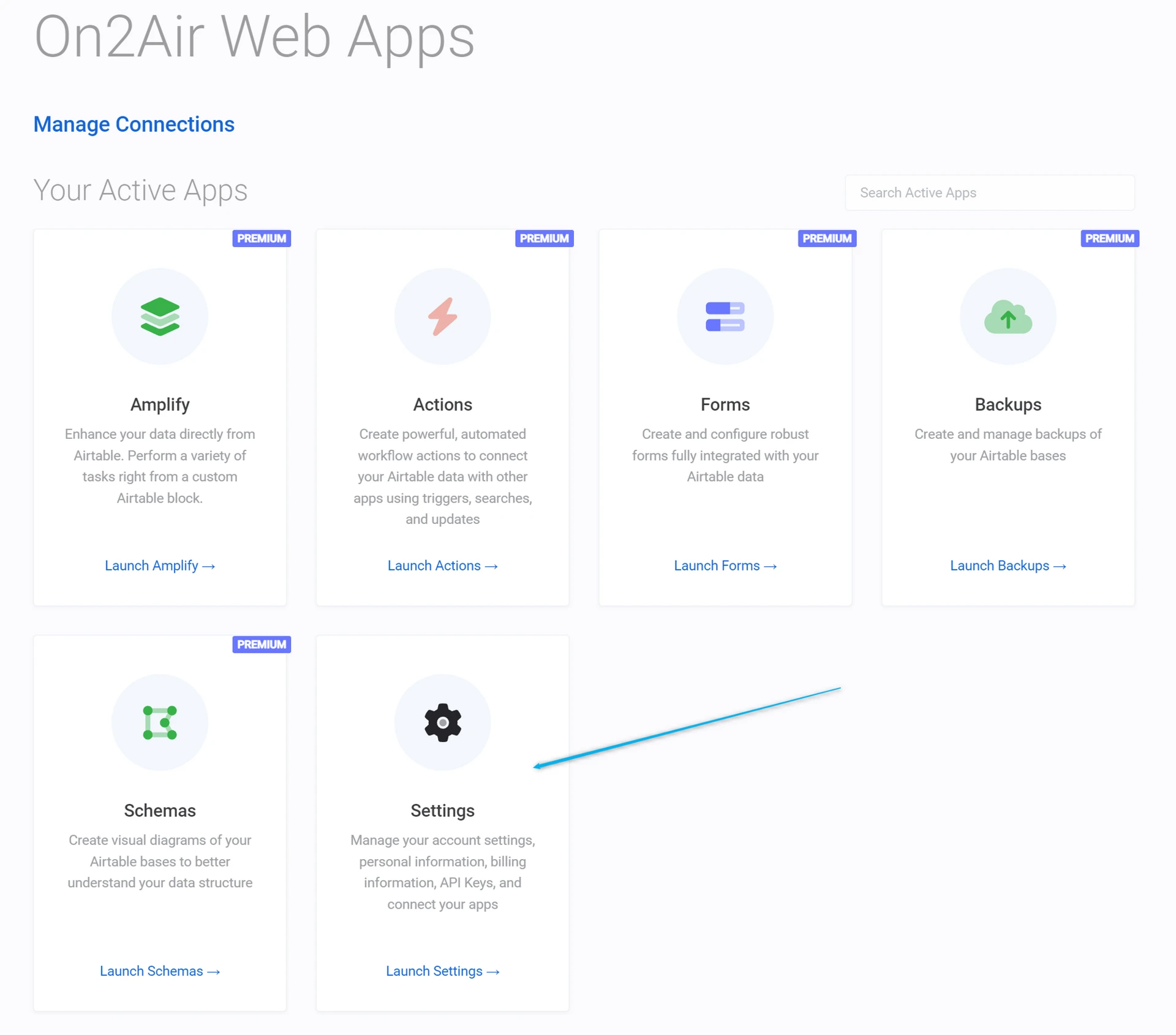Screen dimensions: 1176x1035
Task: Click the Premium badge on Backups card
Action: (x=1109, y=238)
